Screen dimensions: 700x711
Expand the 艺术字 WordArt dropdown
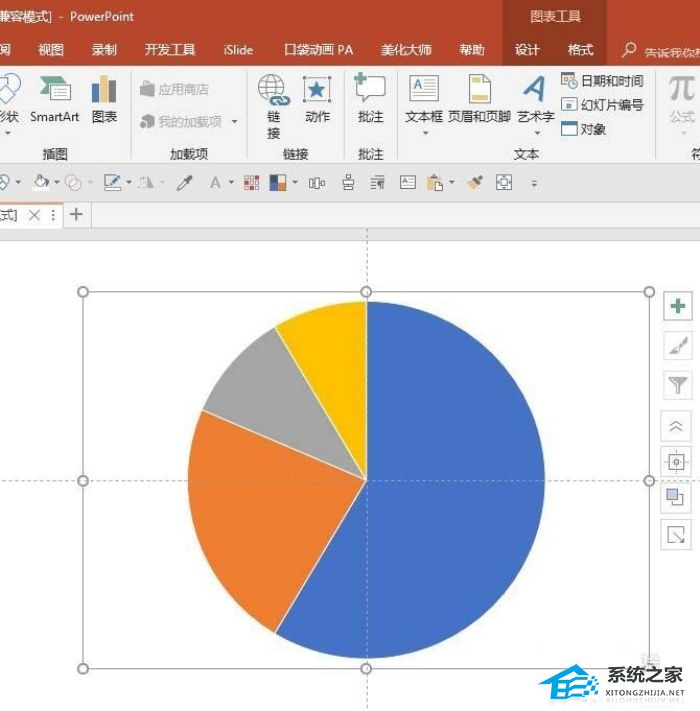tap(537, 133)
